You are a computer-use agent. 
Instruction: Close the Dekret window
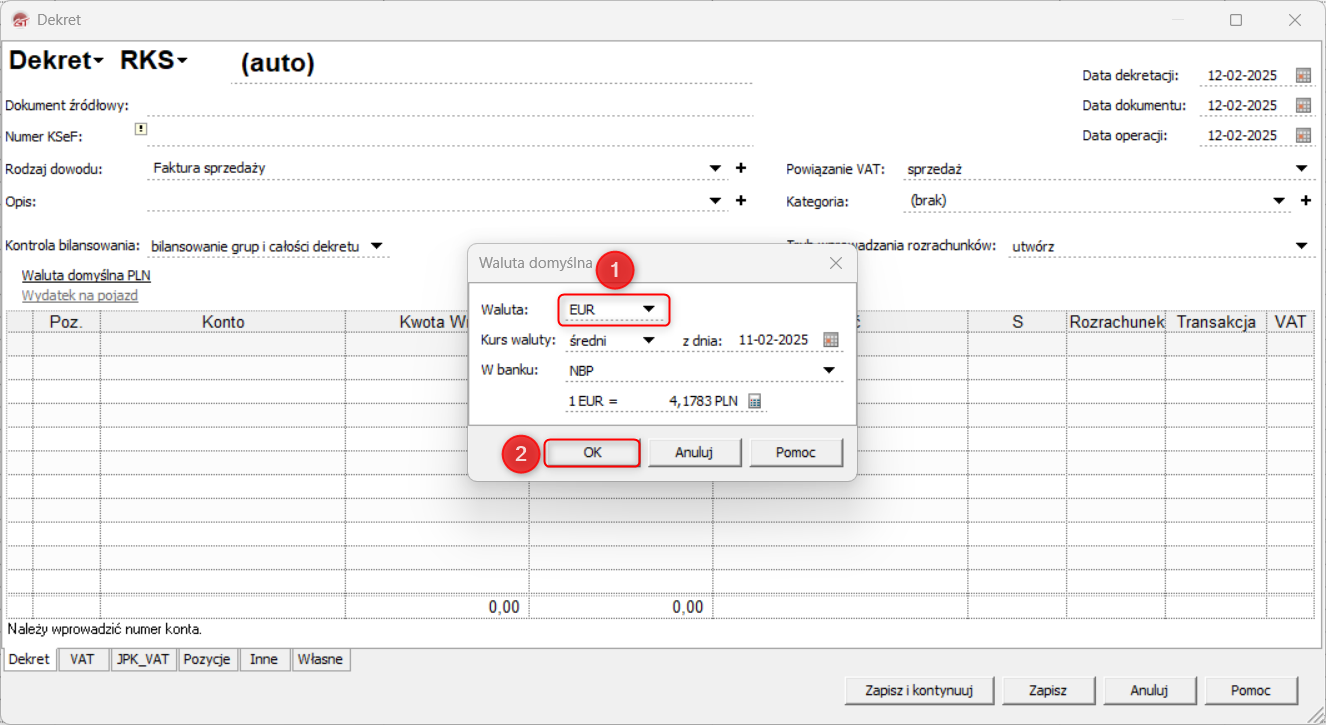(1295, 20)
